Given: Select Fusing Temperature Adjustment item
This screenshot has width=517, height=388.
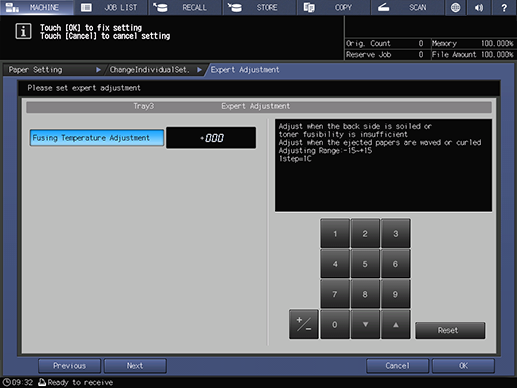Looking at the screenshot, I should click(x=97, y=138).
